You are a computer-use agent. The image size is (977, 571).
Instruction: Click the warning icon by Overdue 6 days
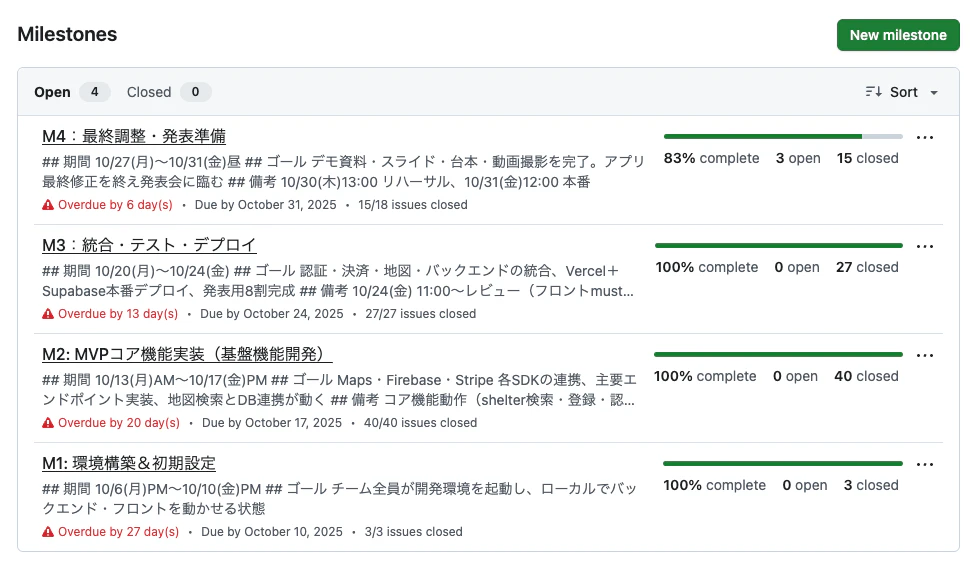point(48,204)
